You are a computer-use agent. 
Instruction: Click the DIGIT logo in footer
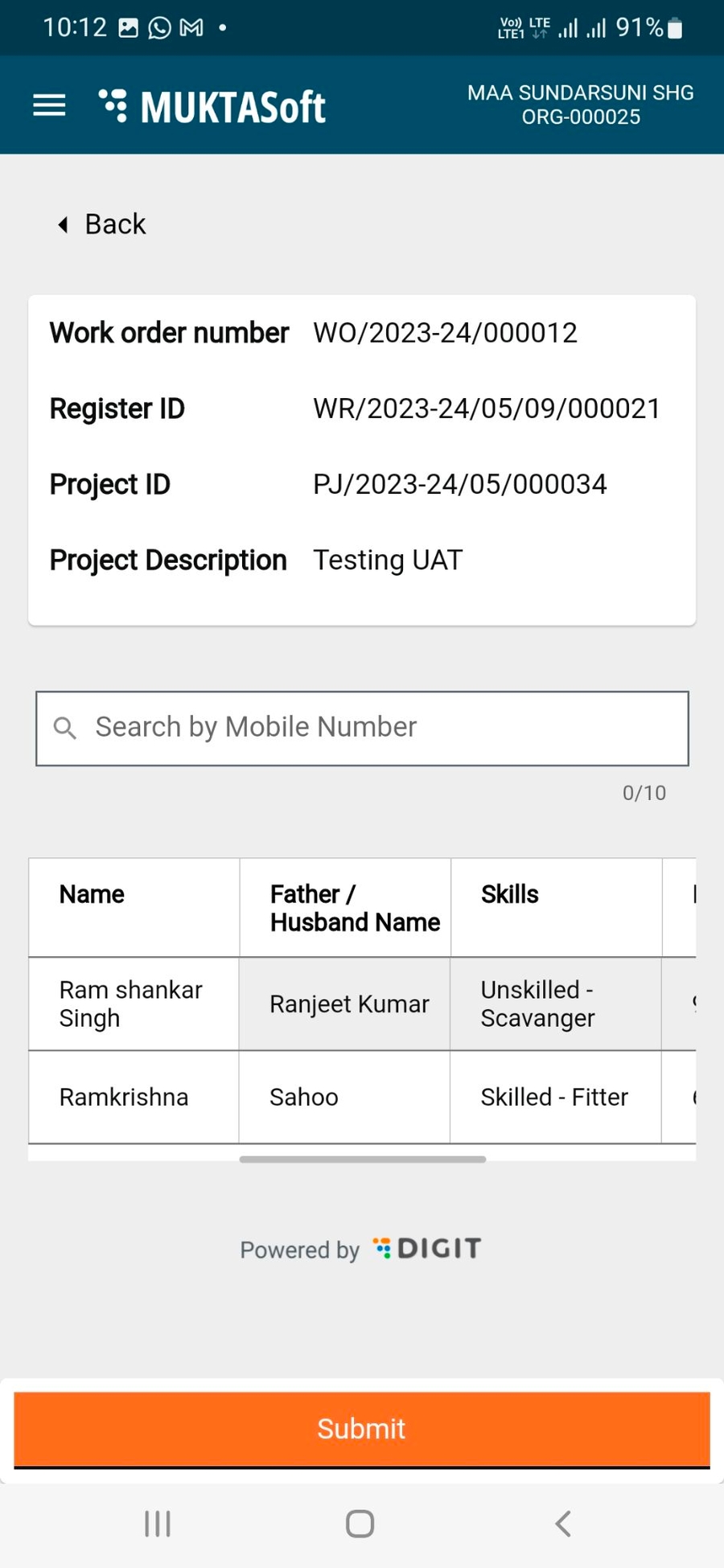click(x=427, y=1248)
